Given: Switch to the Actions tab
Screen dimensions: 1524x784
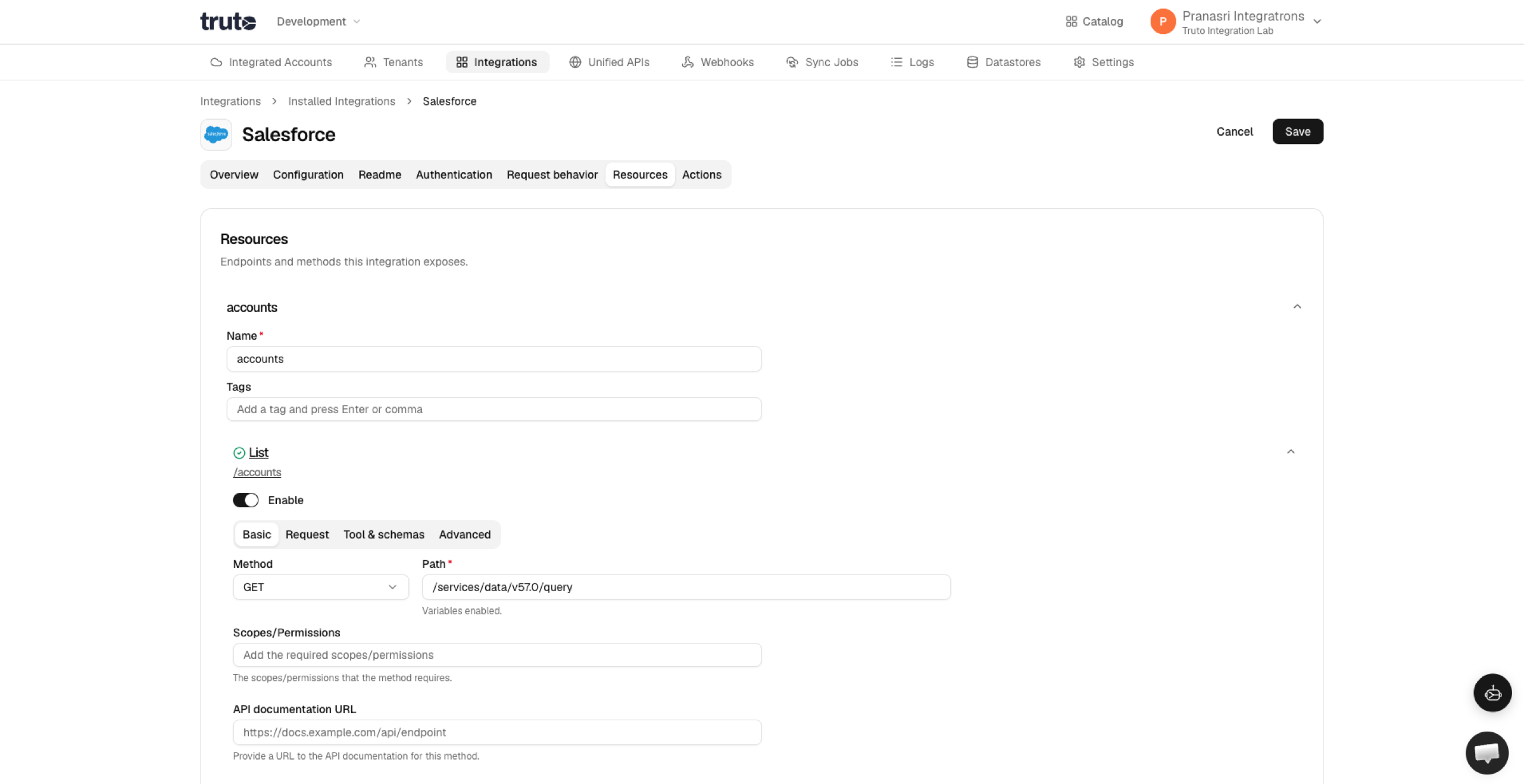Looking at the screenshot, I should [702, 174].
